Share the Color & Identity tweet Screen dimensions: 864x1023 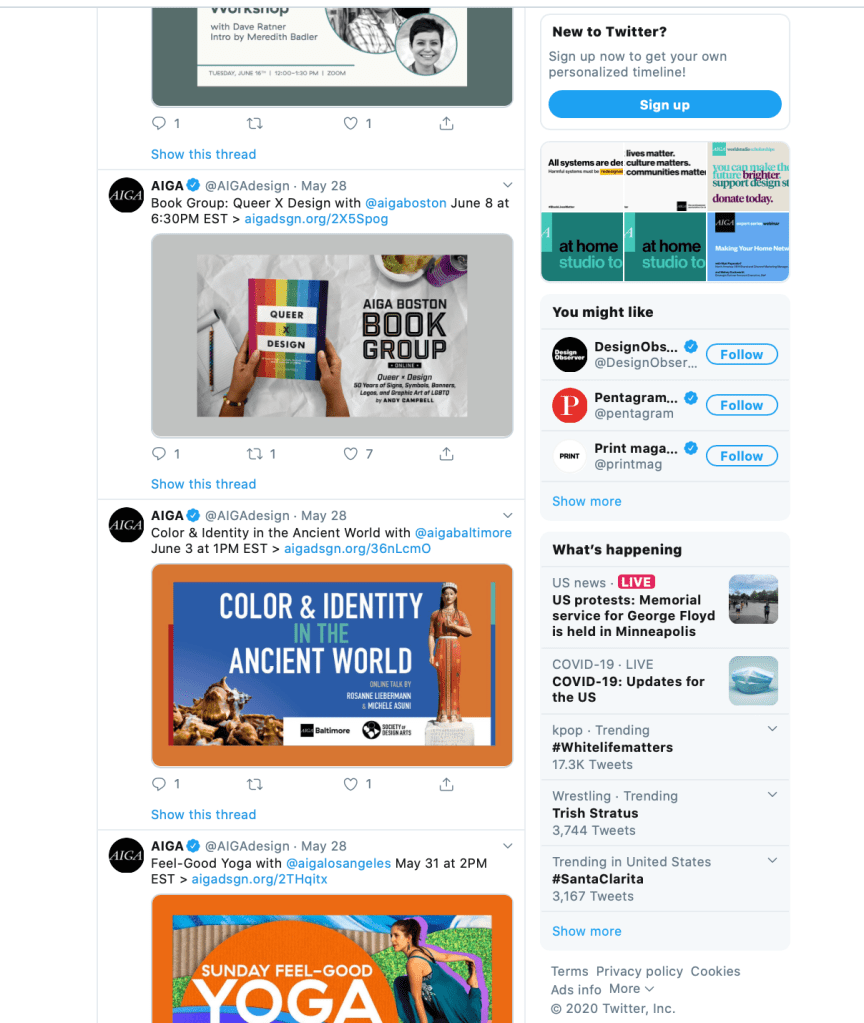tap(447, 784)
